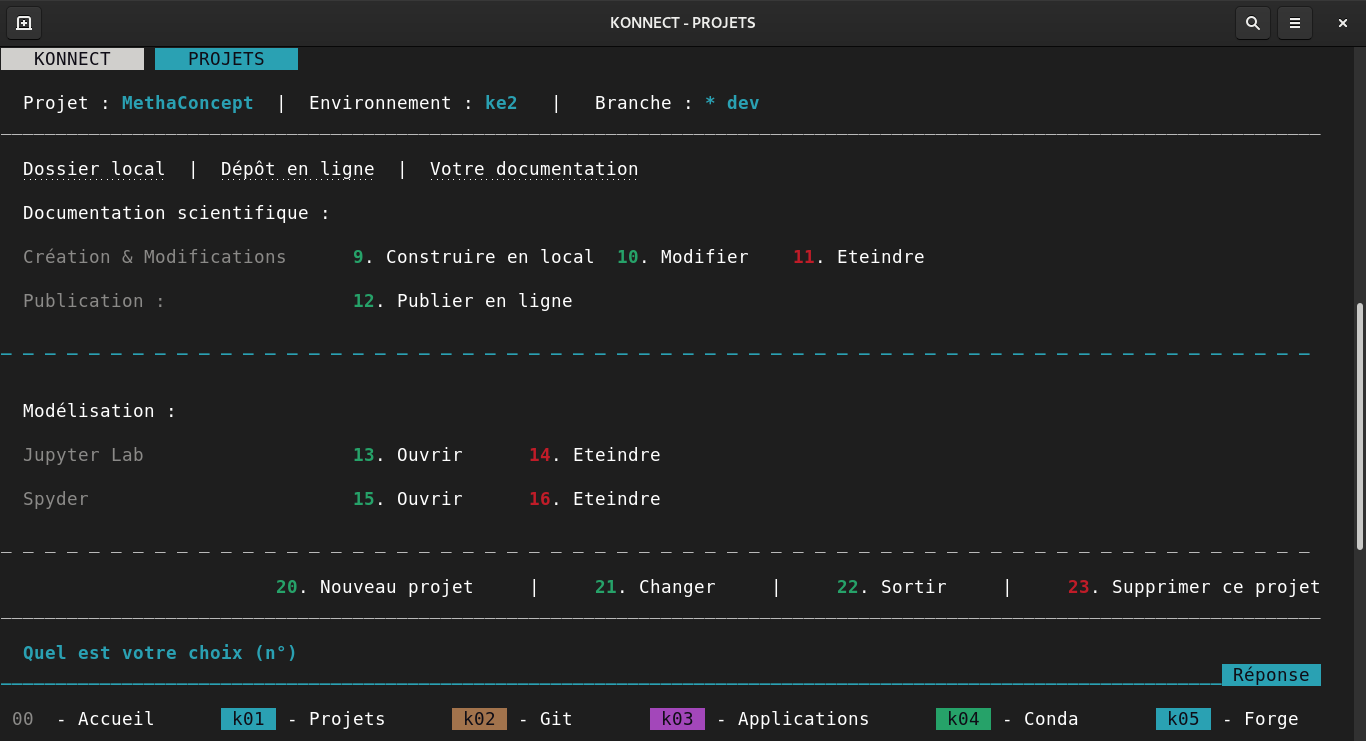Open the Votre documentation link

pyautogui.click(x=533, y=169)
